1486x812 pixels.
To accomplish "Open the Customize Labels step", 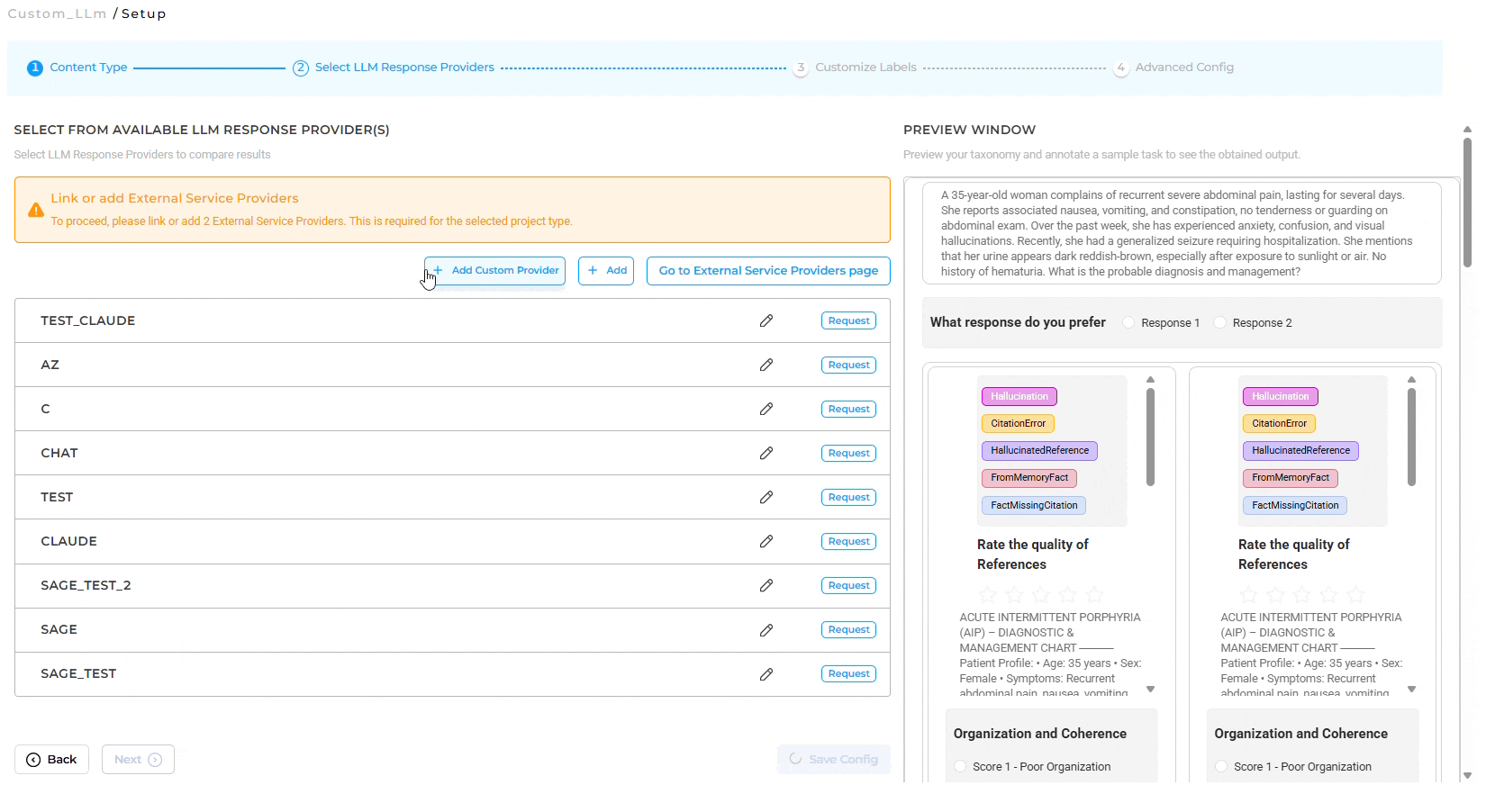I will click(865, 68).
